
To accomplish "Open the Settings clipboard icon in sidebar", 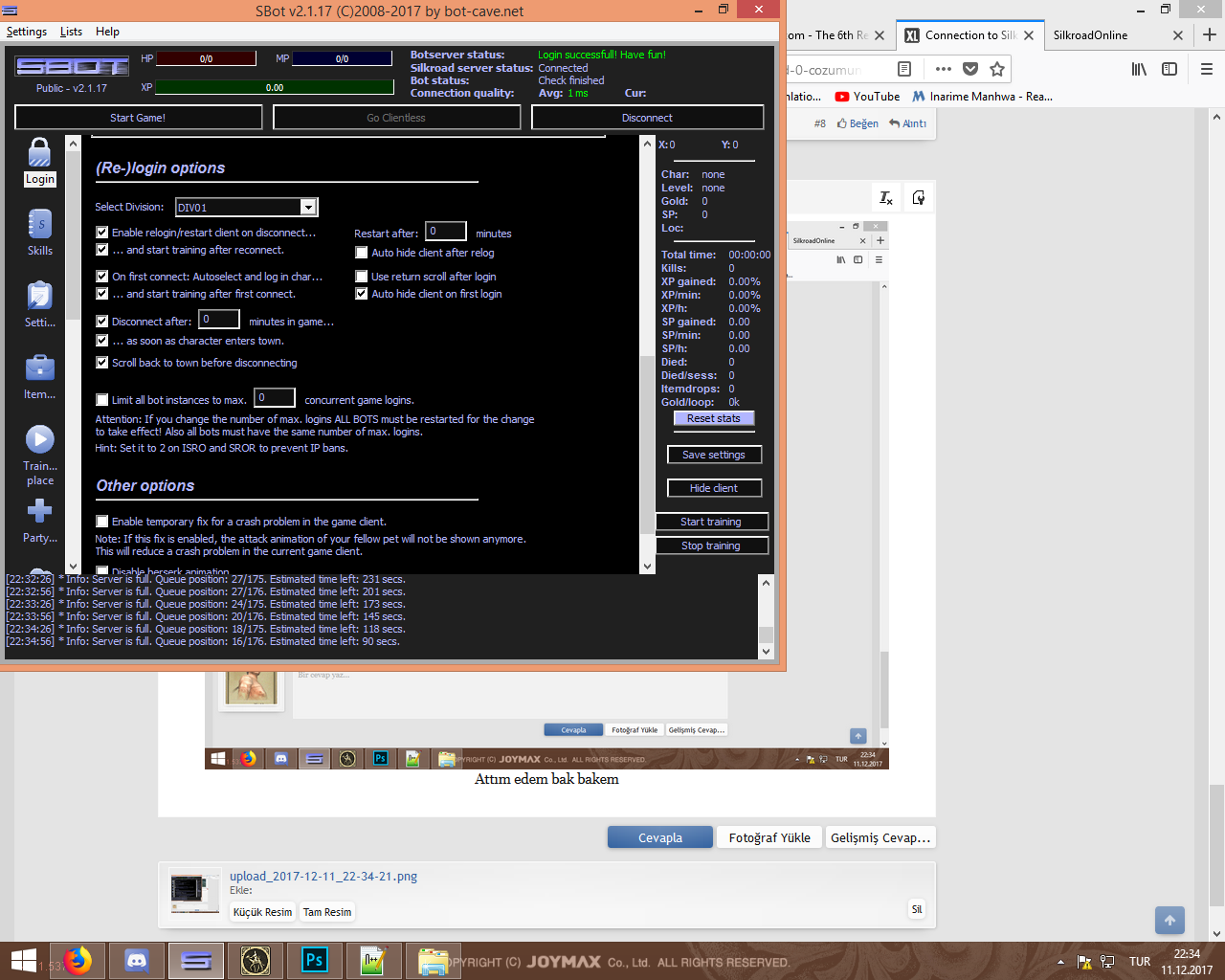I will tap(39, 304).
